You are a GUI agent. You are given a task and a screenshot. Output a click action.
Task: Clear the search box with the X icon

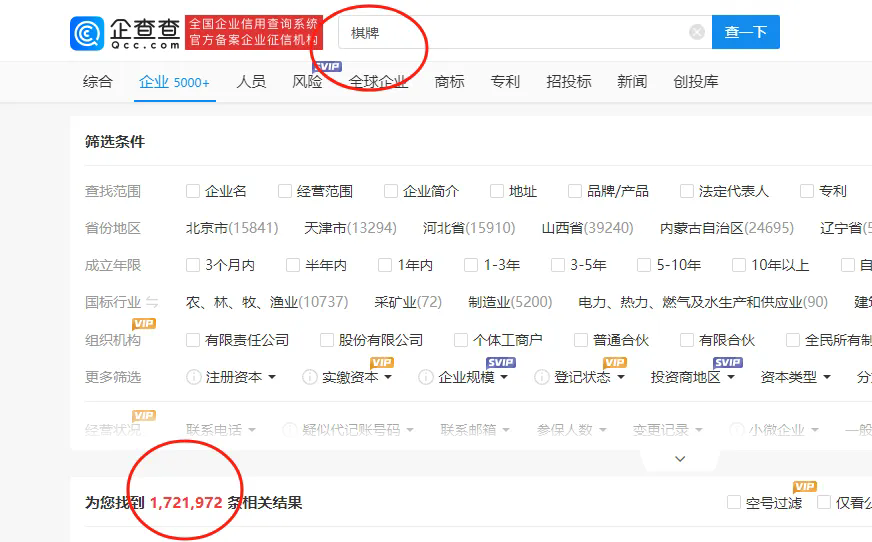(x=697, y=32)
